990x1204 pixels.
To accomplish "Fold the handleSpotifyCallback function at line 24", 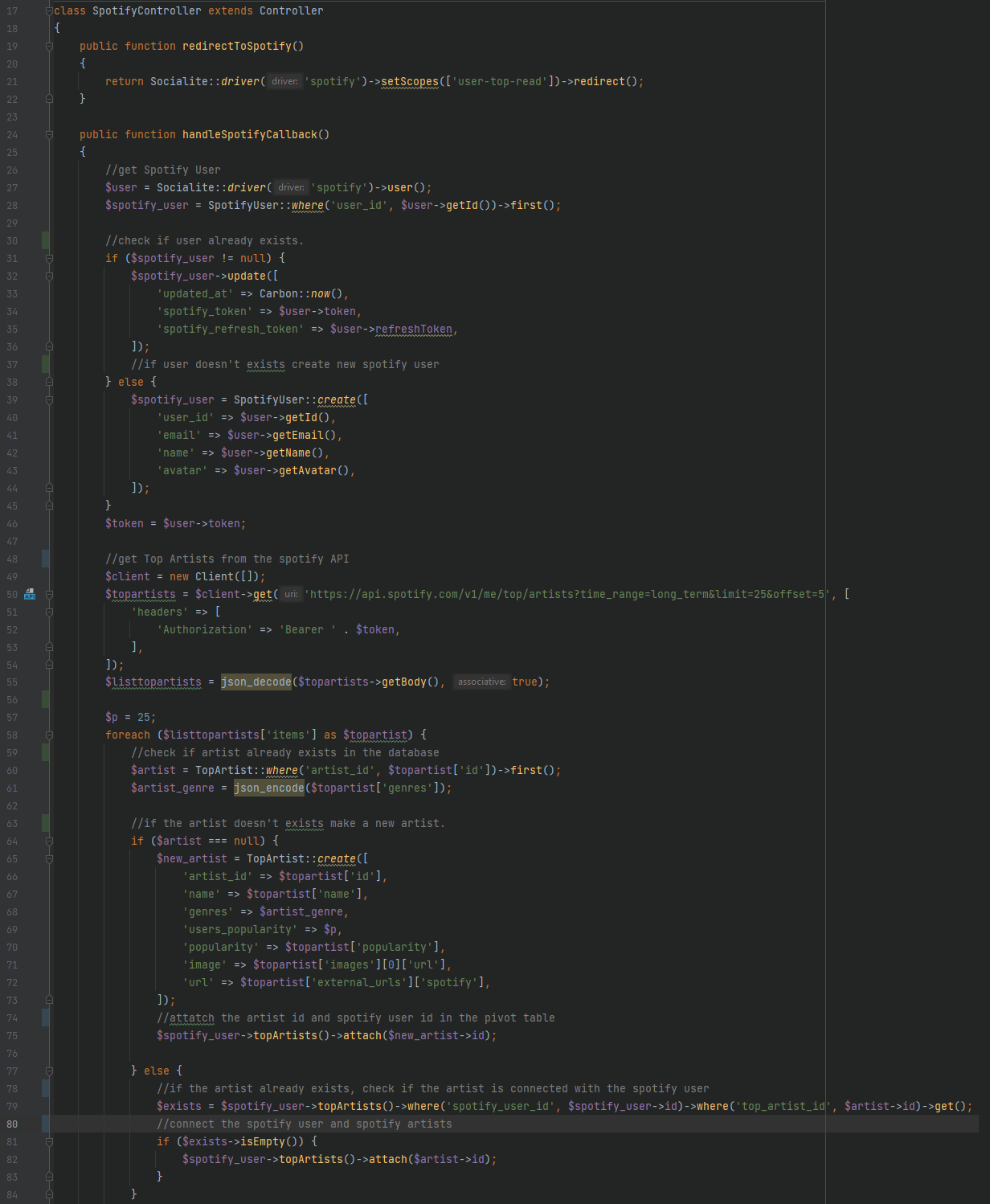I will pyautogui.click(x=49, y=135).
